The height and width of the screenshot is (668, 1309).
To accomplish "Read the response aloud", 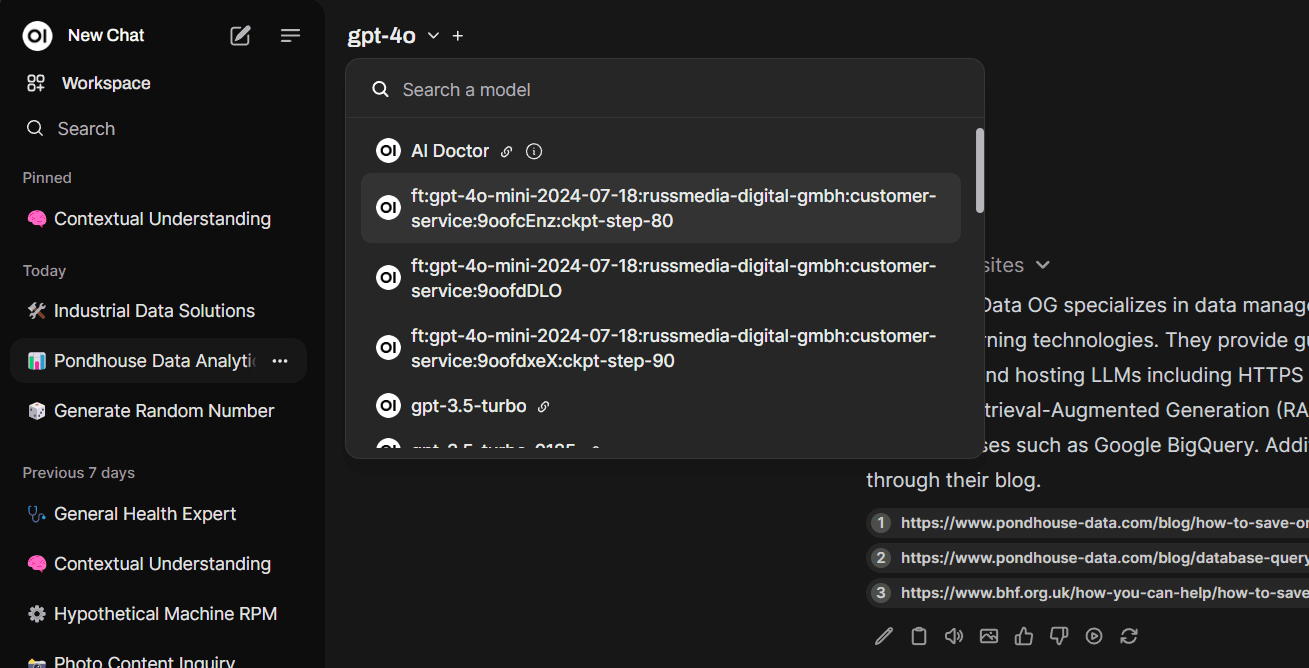I will (x=953, y=635).
